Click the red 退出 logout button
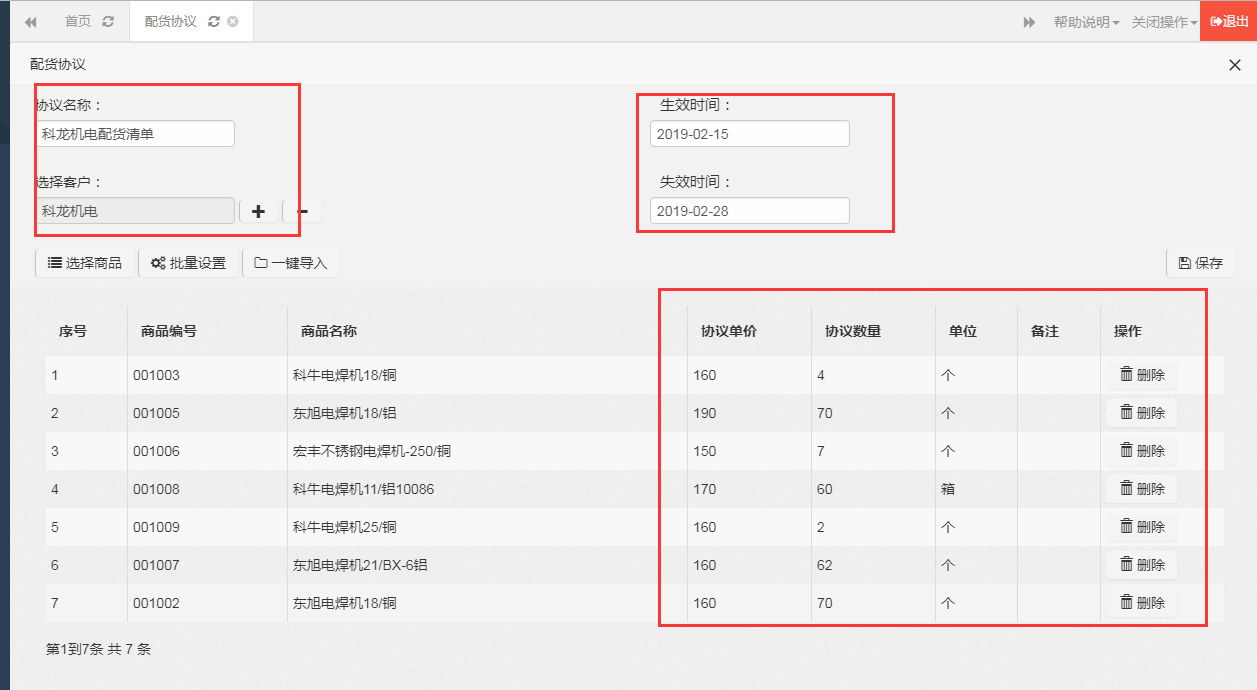 pyautogui.click(x=1228, y=21)
